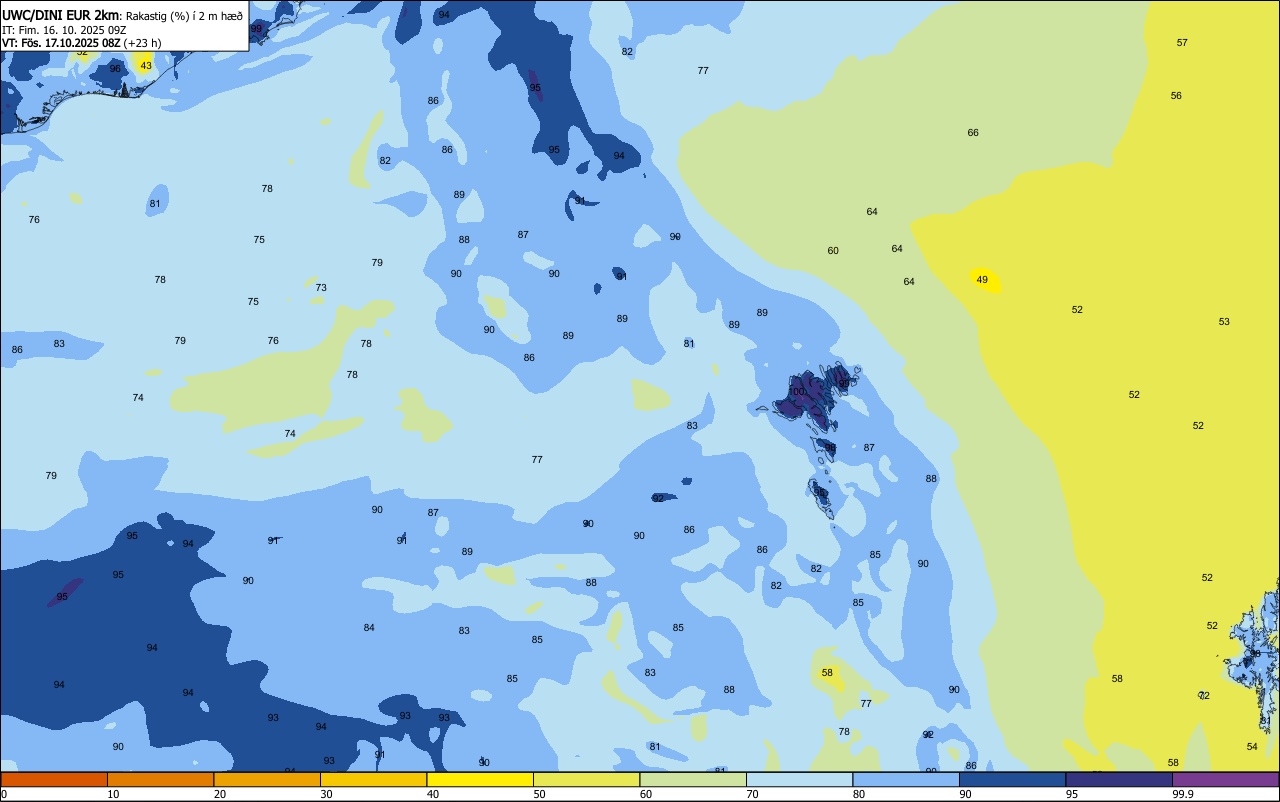Screen dimensions: 1280x802
Task: Click the 0–10 dark orange legend swatch
Action: click(54, 779)
